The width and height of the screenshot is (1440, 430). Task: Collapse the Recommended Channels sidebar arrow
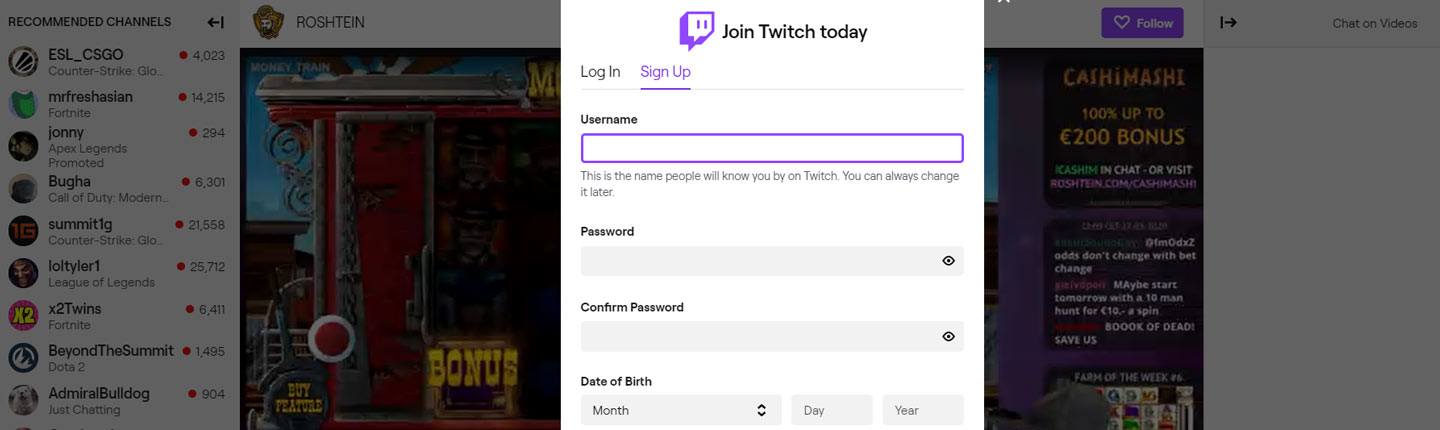pyautogui.click(x=216, y=22)
